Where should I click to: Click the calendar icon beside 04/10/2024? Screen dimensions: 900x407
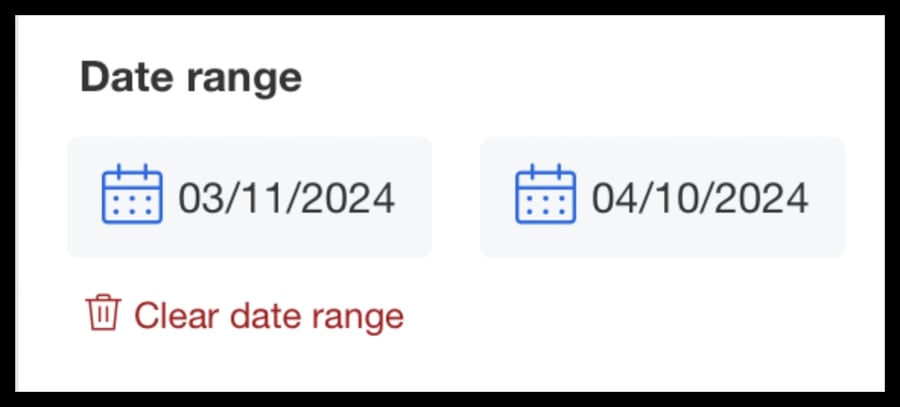point(545,196)
